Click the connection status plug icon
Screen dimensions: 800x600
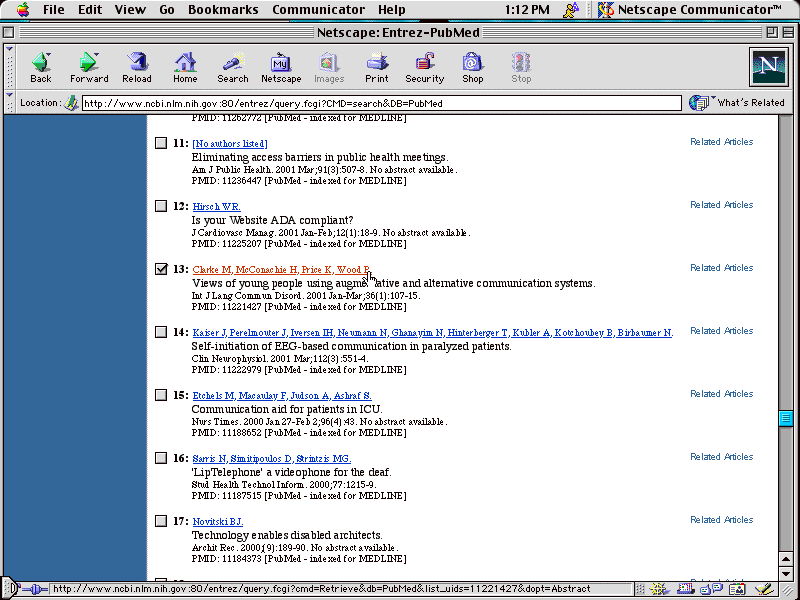click(34, 589)
